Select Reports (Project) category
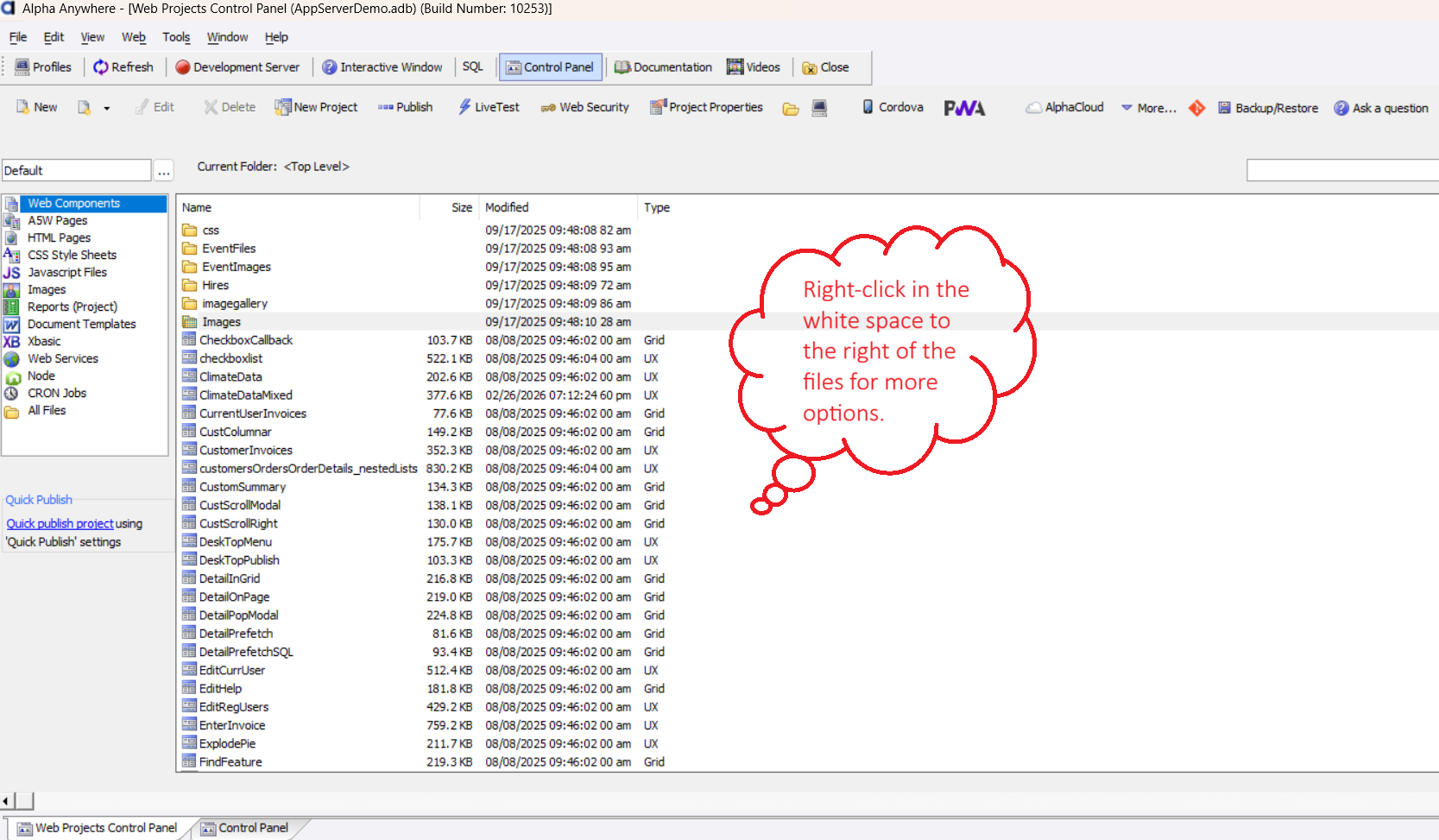1439x840 pixels. tap(72, 307)
